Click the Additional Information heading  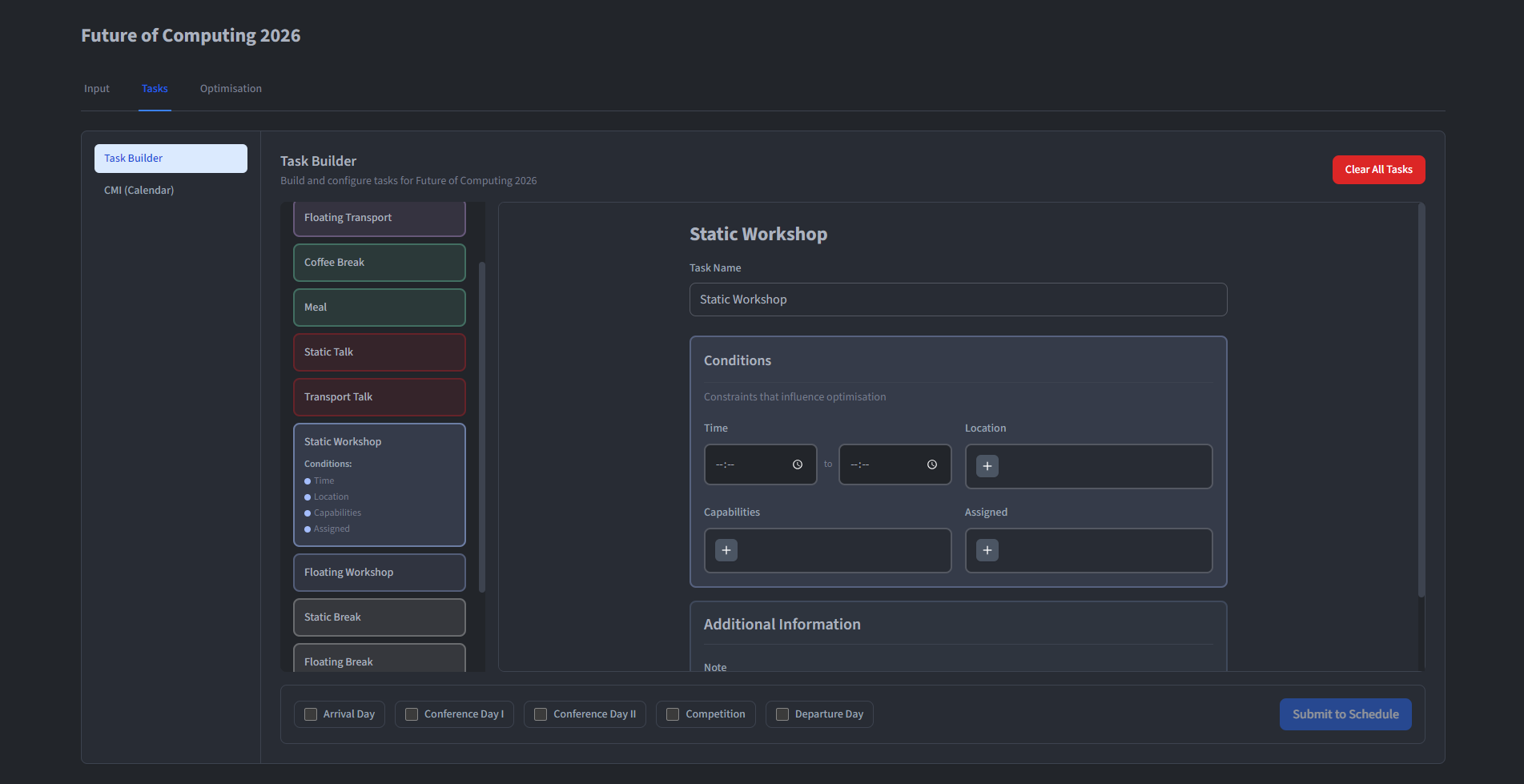[x=782, y=625]
